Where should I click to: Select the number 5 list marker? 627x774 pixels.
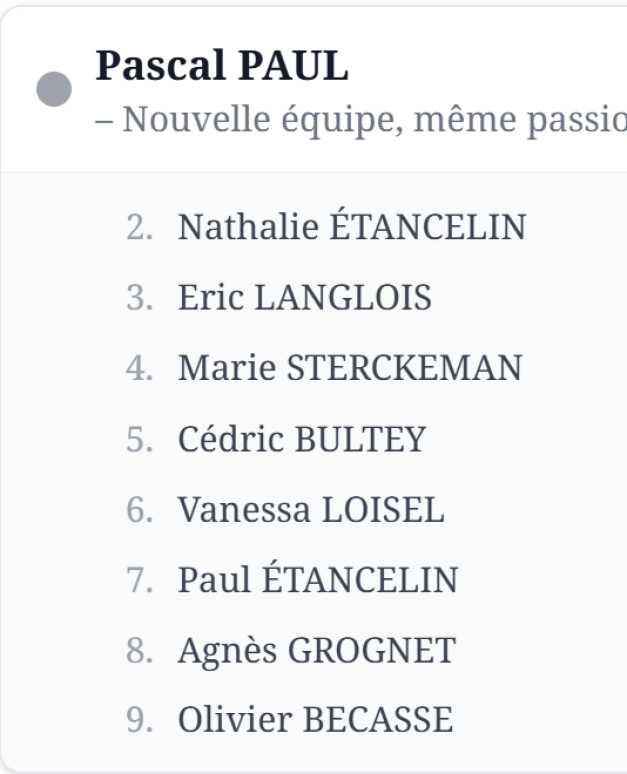click(140, 439)
